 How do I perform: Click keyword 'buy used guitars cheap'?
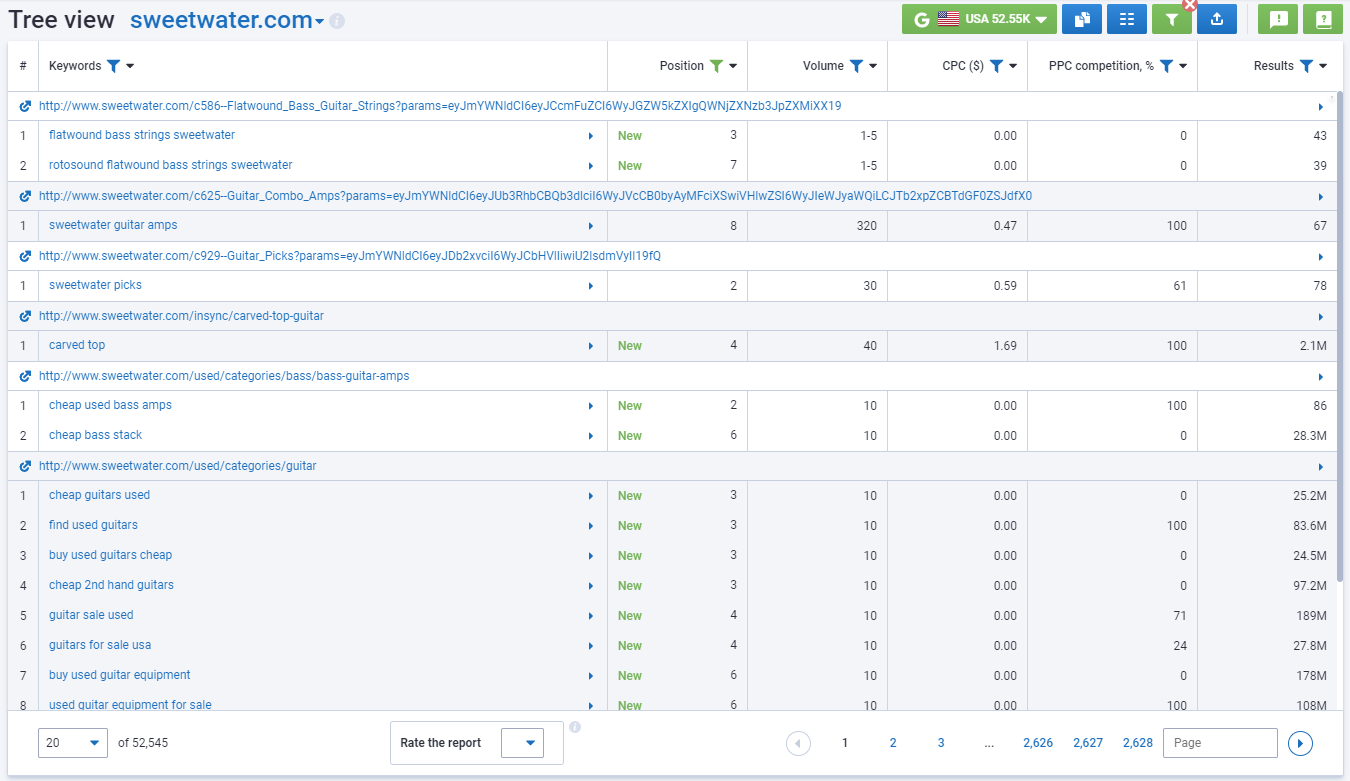110,555
